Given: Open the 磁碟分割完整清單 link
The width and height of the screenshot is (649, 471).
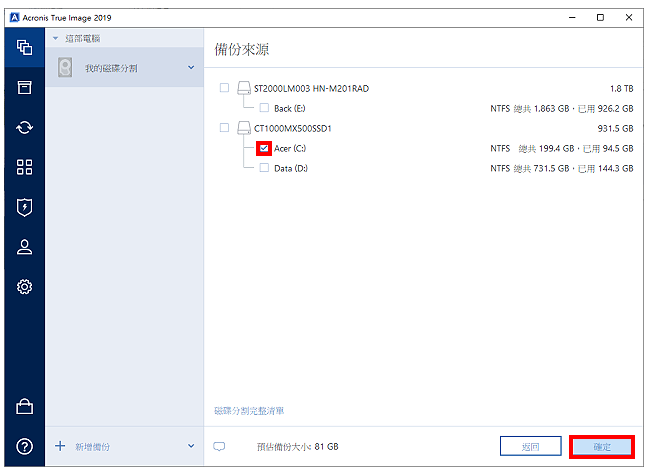Looking at the screenshot, I should (x=249, y=411).
